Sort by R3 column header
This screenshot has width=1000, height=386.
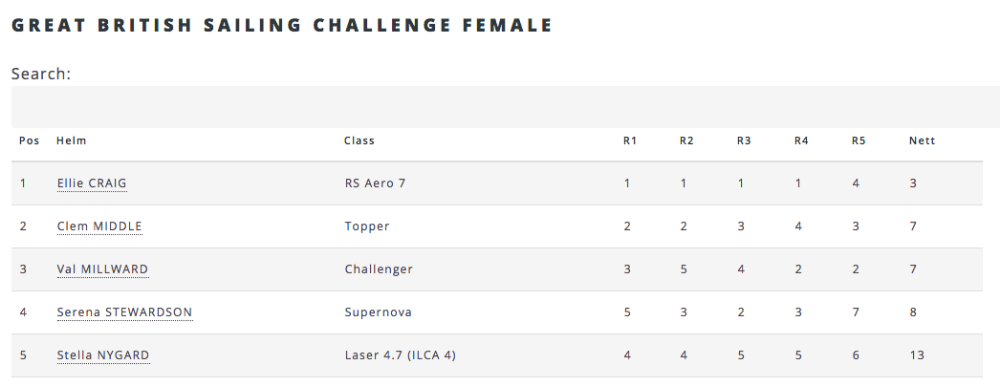744,140
